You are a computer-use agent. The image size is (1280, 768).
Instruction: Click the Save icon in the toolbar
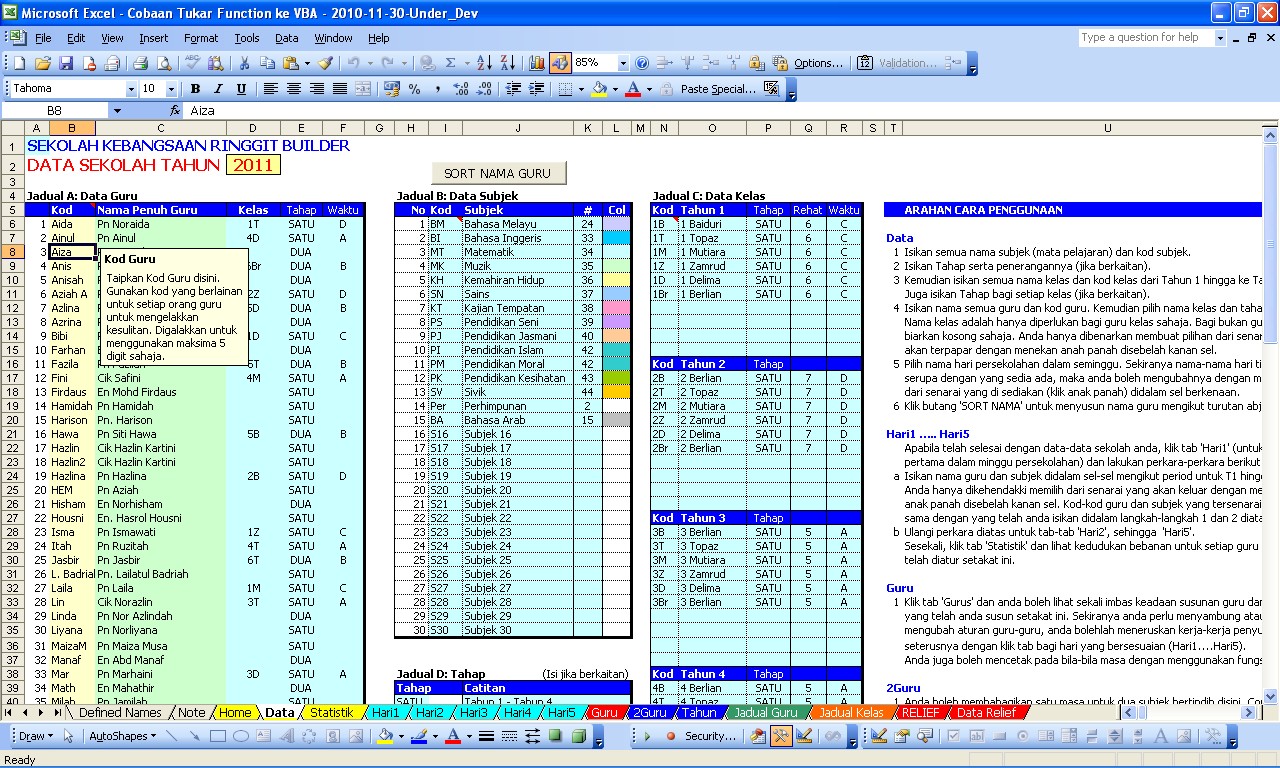[66, 63]
